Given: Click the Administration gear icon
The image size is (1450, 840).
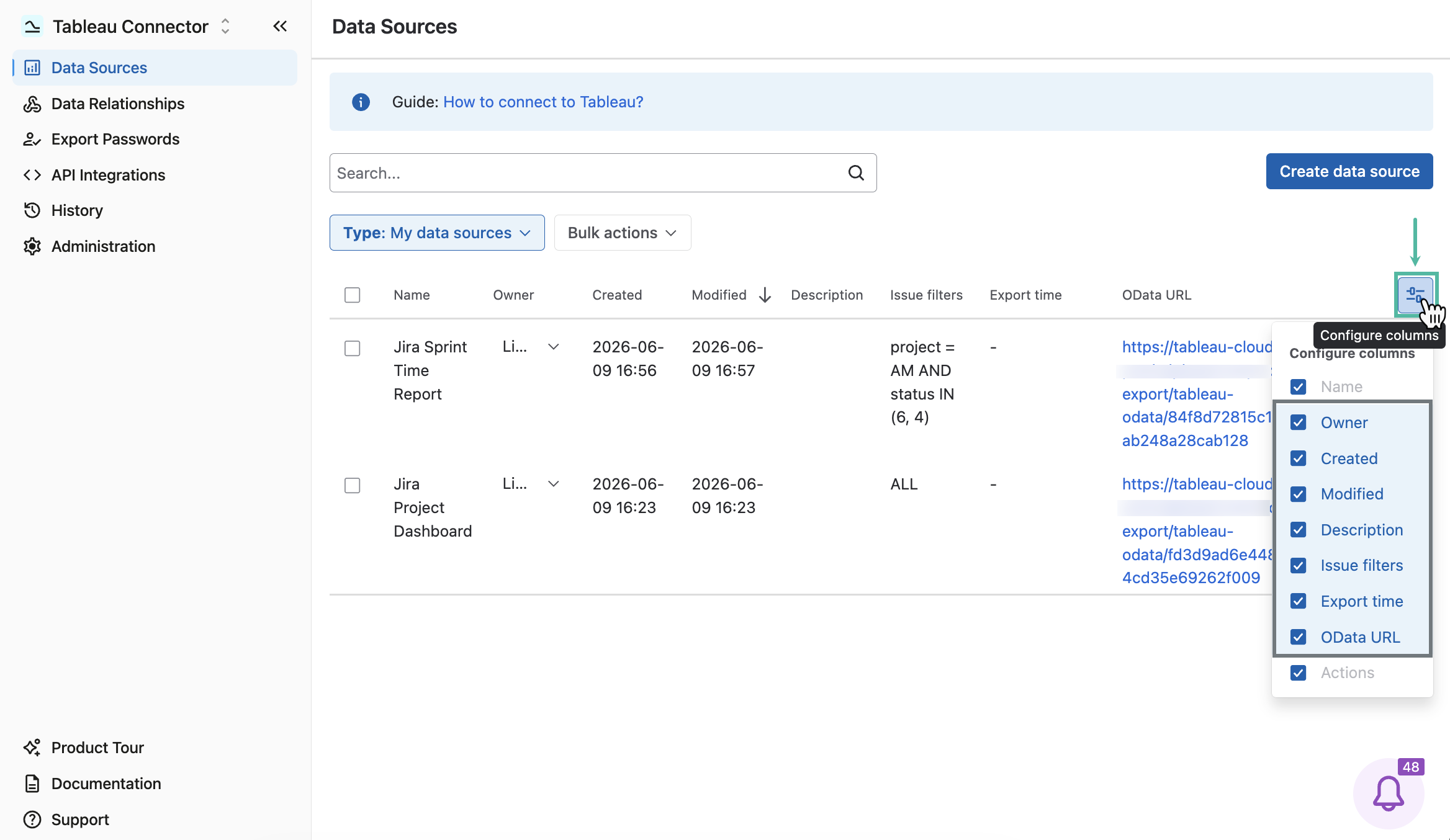Looking at the screenshot, I should click(x=32, y=246).
